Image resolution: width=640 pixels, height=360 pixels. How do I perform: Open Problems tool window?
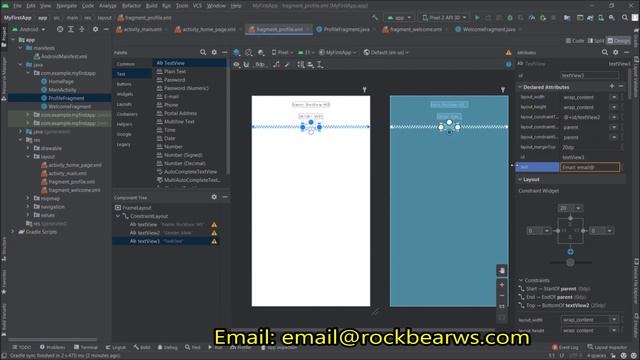coord(52,347)
